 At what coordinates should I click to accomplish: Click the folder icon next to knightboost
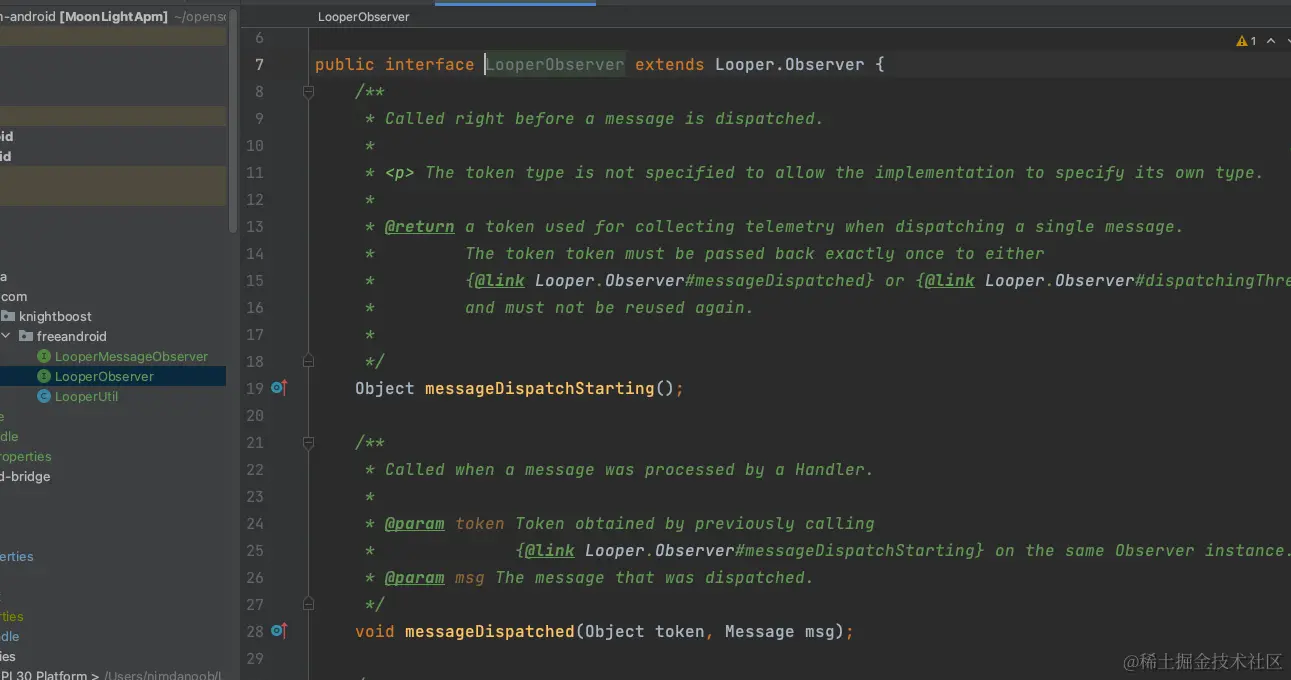pyautogui.click(x=8, y=316)
